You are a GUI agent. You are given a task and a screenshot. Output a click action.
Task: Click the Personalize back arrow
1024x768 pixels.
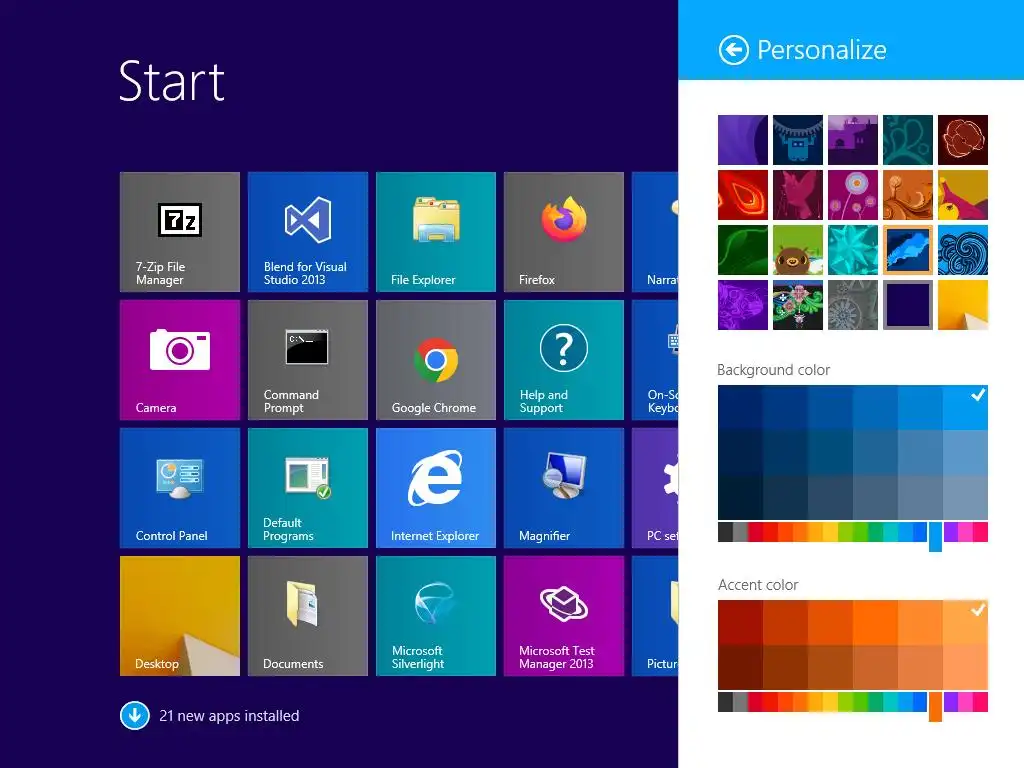tap(733, 50)
